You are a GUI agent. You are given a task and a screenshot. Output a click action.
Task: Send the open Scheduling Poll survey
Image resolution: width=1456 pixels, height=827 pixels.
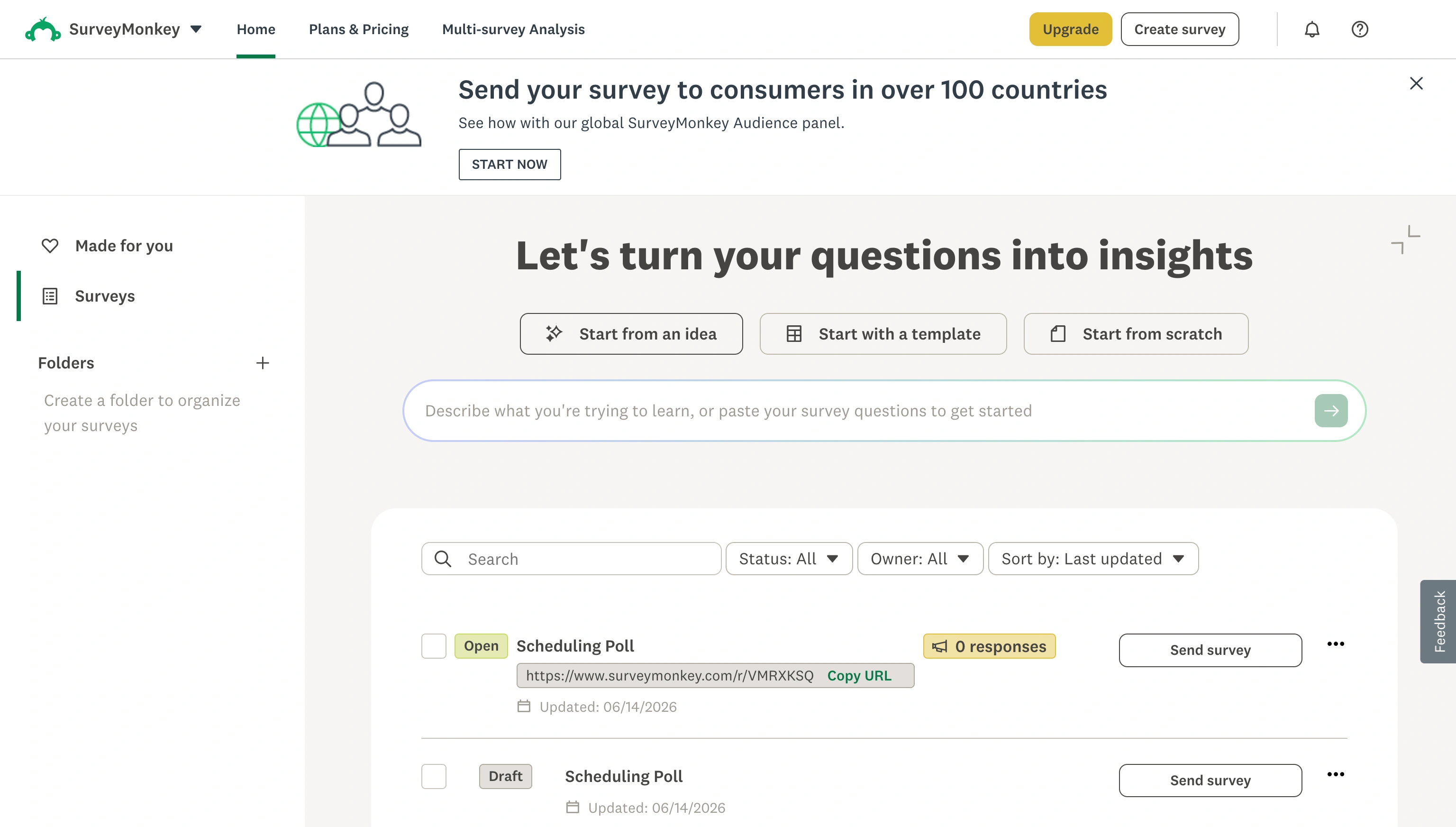[1210, 650]
